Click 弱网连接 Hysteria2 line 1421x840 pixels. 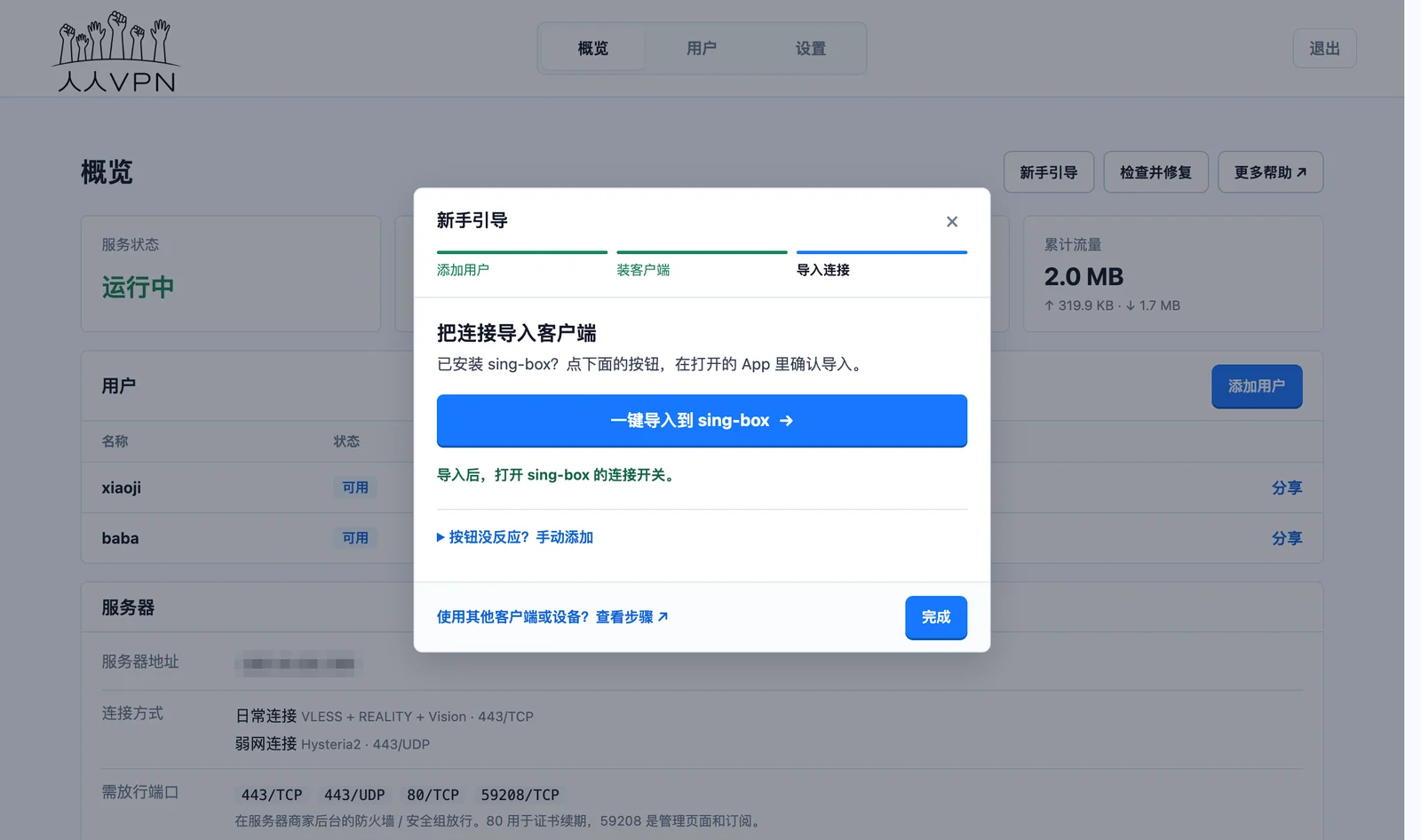pyautogui.click(x=332, y=744)
